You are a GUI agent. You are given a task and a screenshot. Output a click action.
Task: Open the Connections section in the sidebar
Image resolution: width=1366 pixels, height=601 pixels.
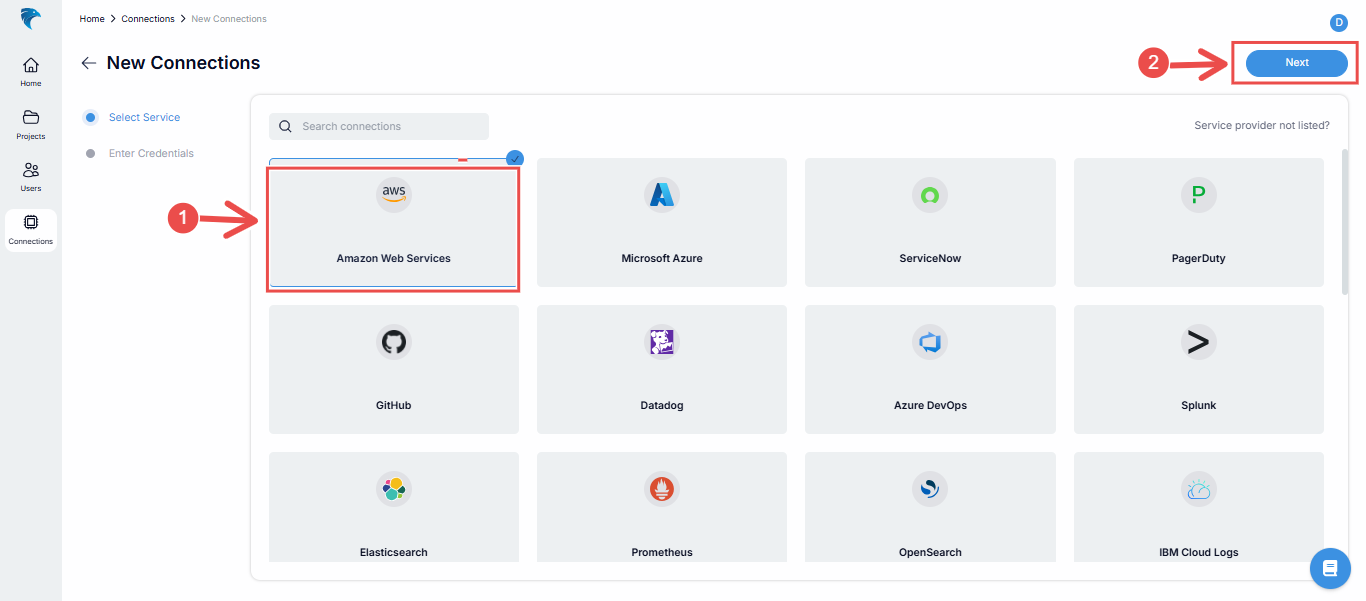point(30,230)
